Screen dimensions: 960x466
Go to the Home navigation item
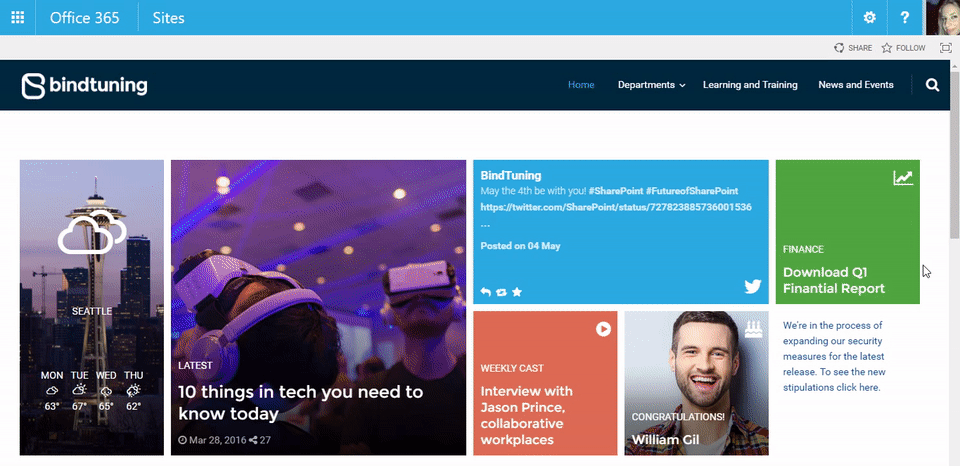coord(581,85)
